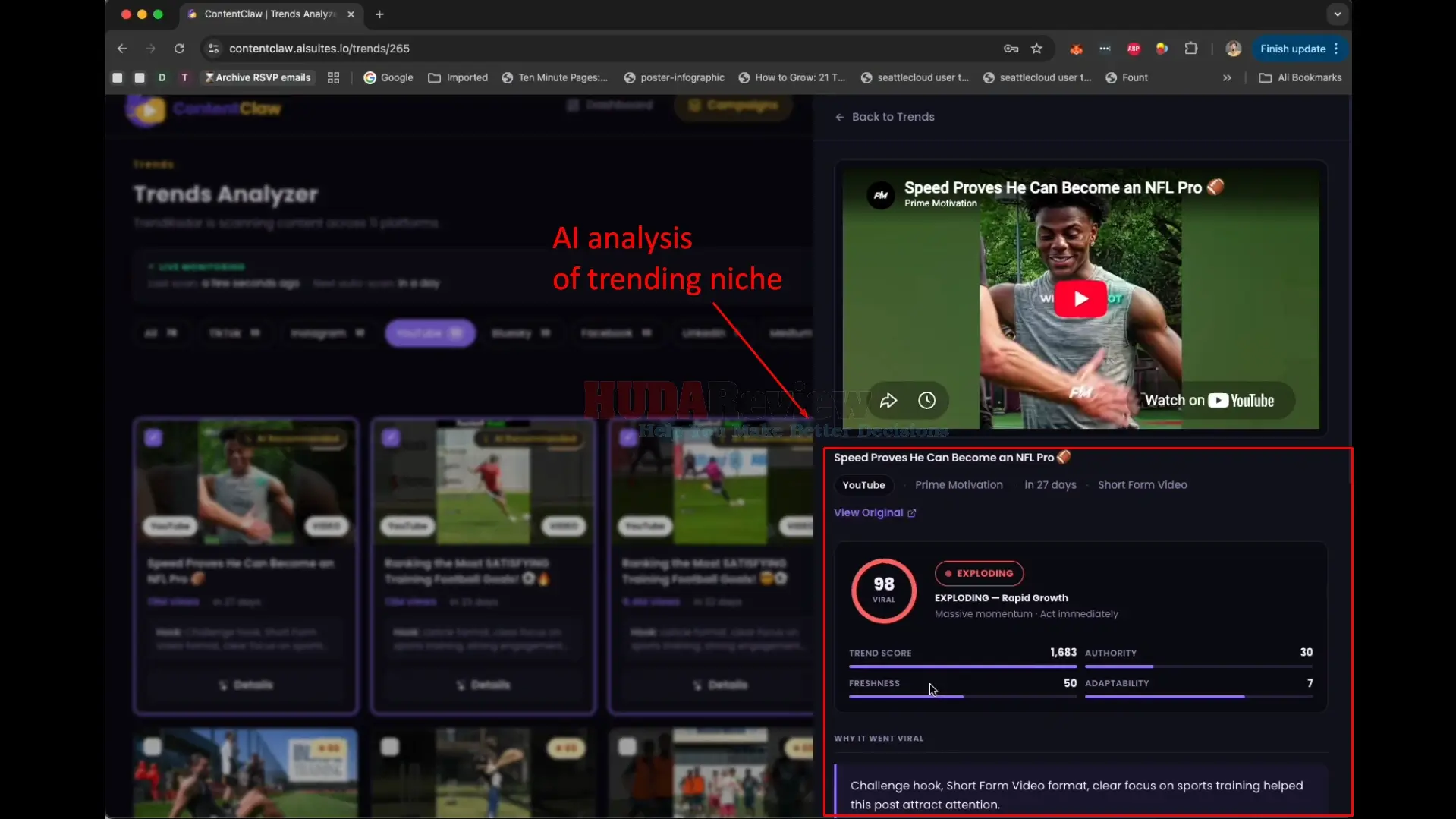This screenshot has height=819, width=1456.
Task: Select the All platforms filter tab
Action: [x=160, y=333]
